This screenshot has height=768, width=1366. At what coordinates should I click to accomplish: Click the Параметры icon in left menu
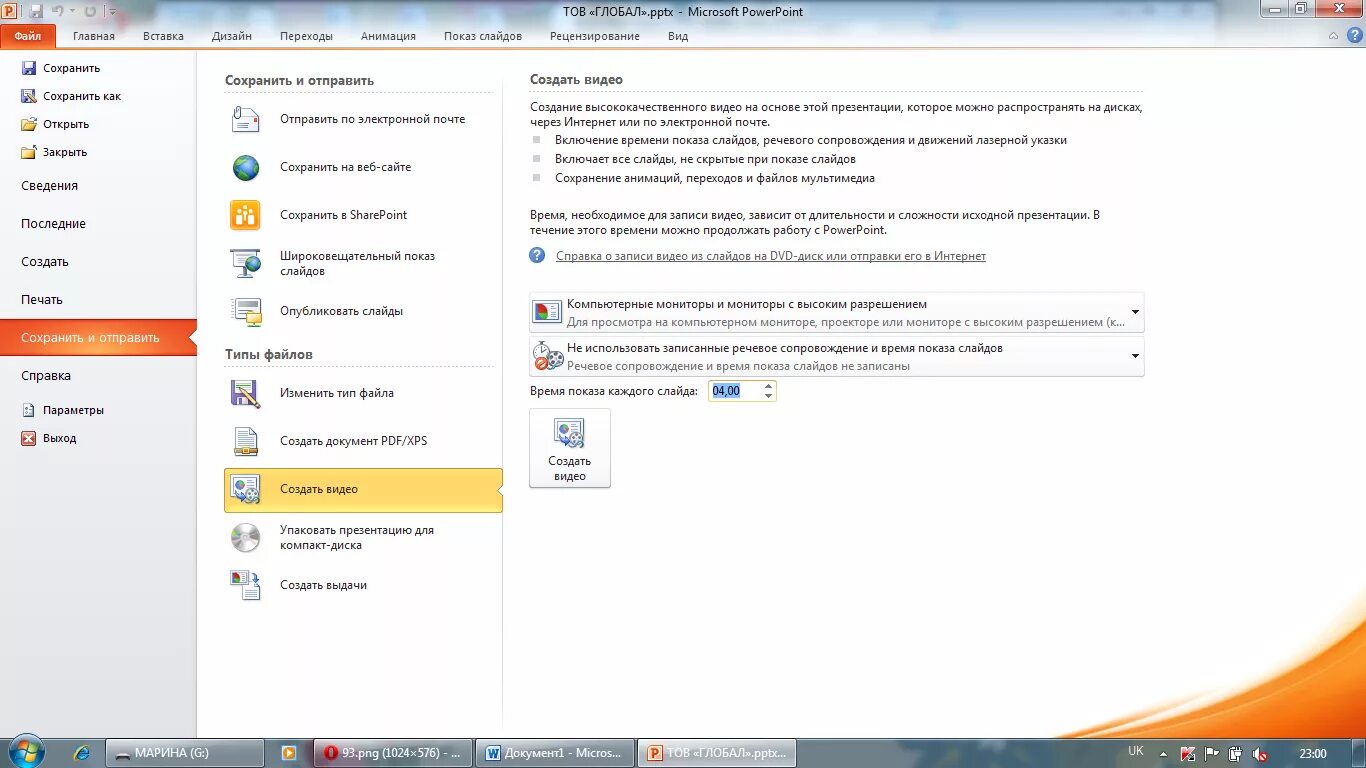point(29,410)
